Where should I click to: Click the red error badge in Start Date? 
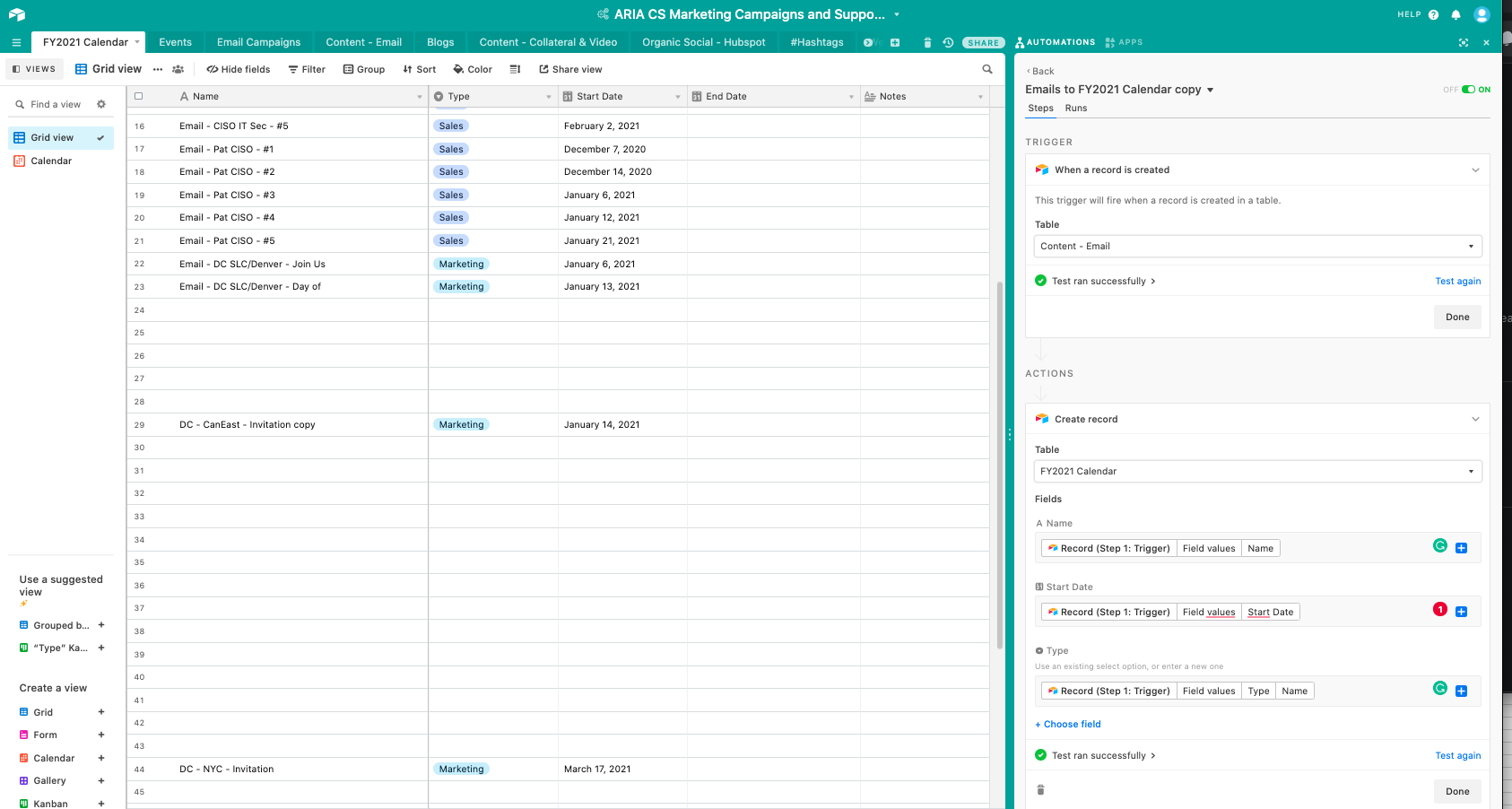pos(1440,609)
